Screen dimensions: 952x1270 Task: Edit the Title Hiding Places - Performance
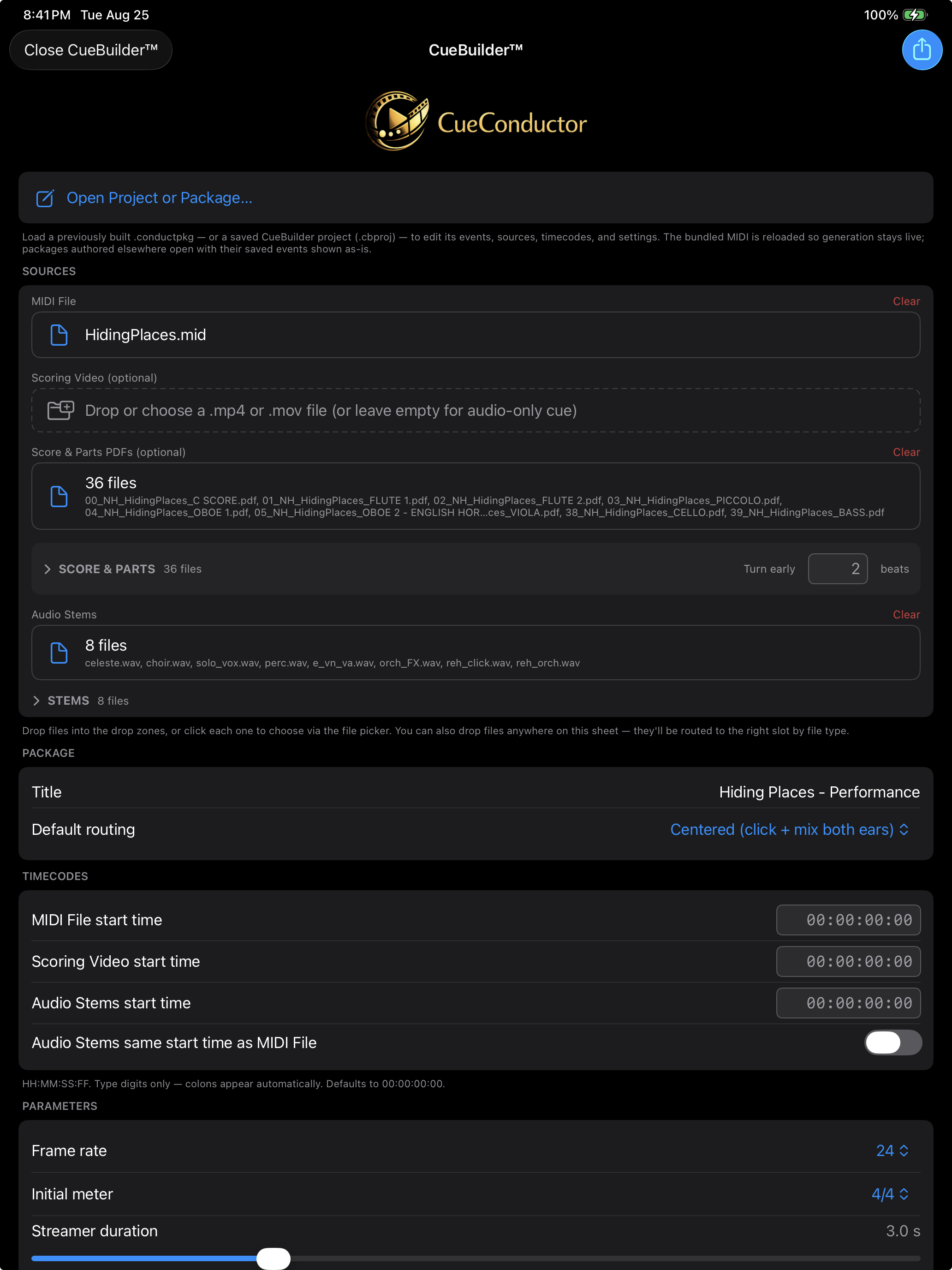click(820, 792)
